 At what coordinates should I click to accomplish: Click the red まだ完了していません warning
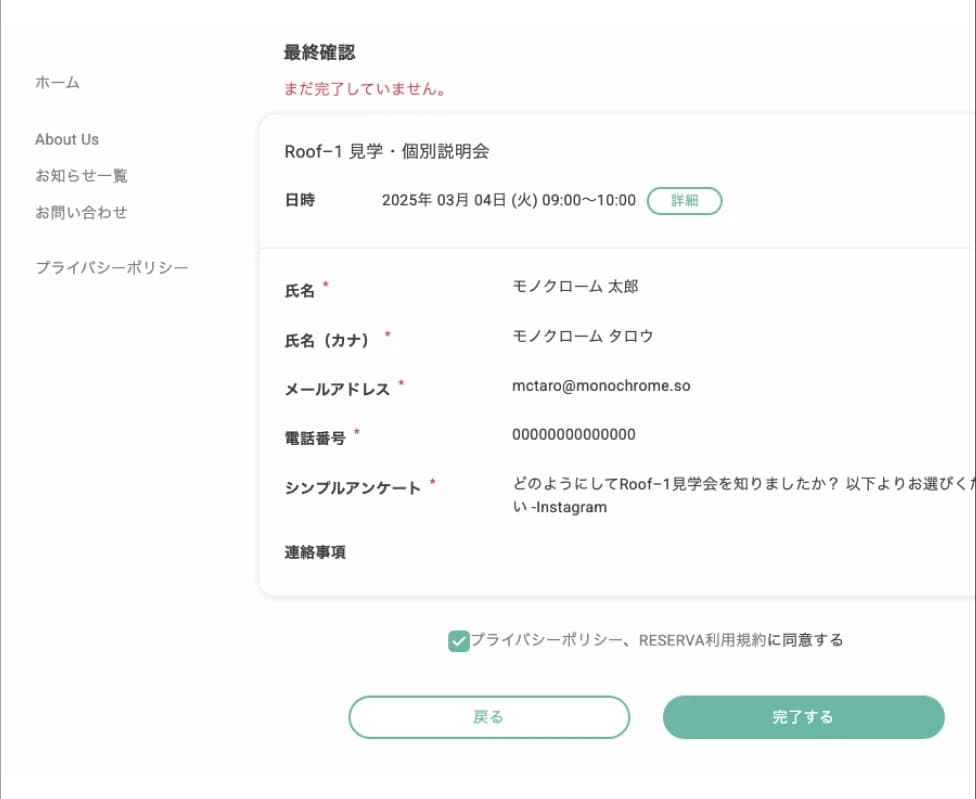click(x=365, y=89)
